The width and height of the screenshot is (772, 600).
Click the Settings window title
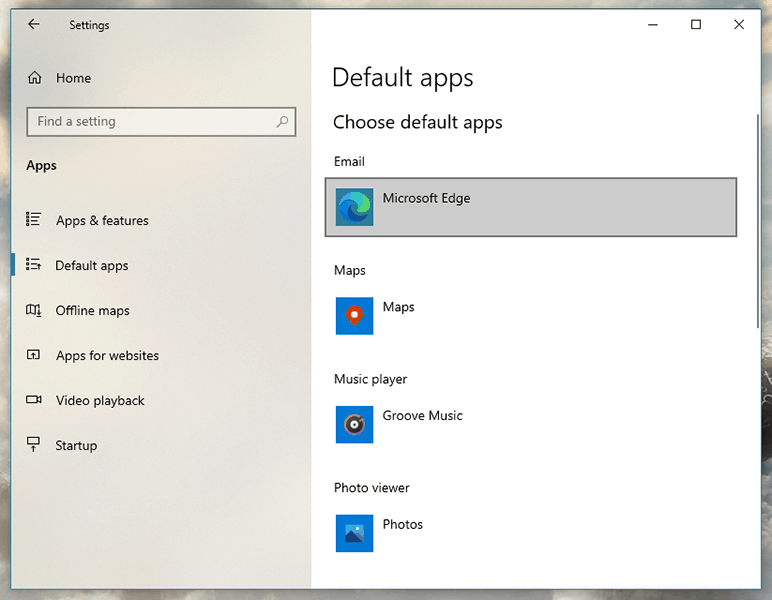pos(89,25)
